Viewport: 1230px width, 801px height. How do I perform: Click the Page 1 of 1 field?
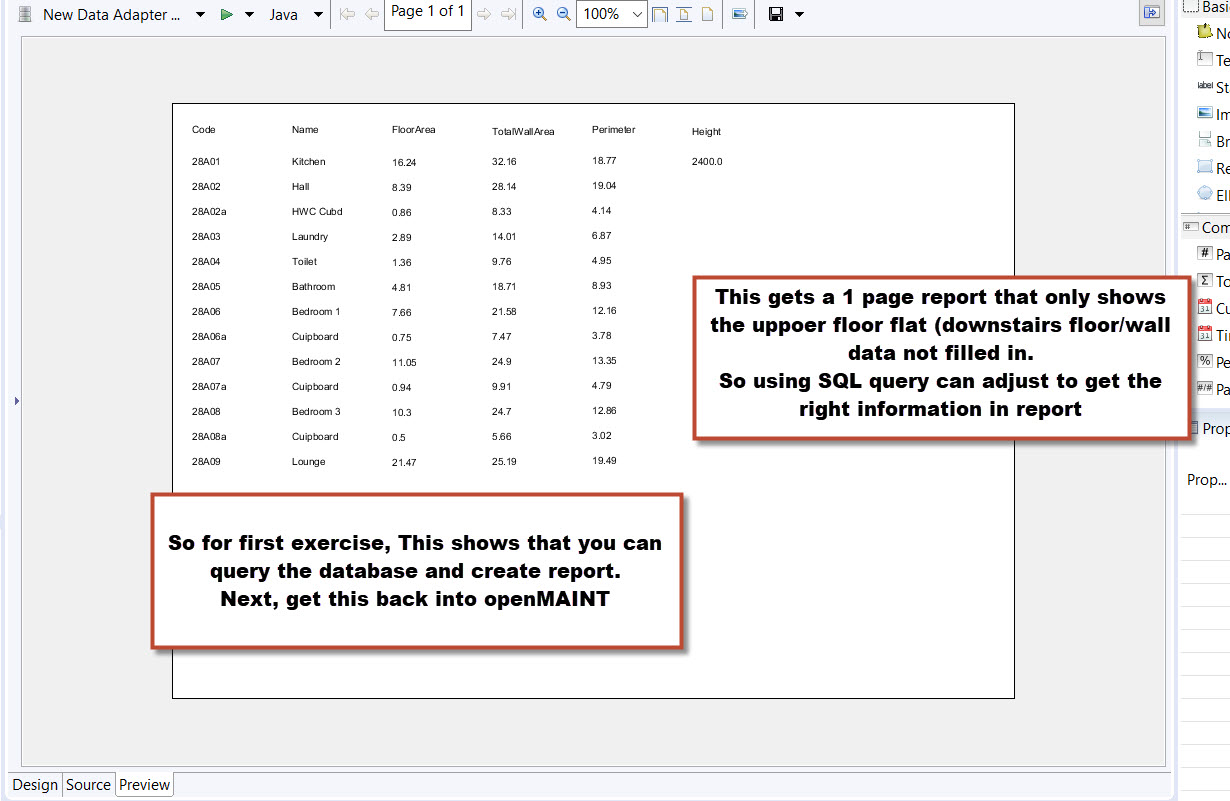[x=427, y=12]
